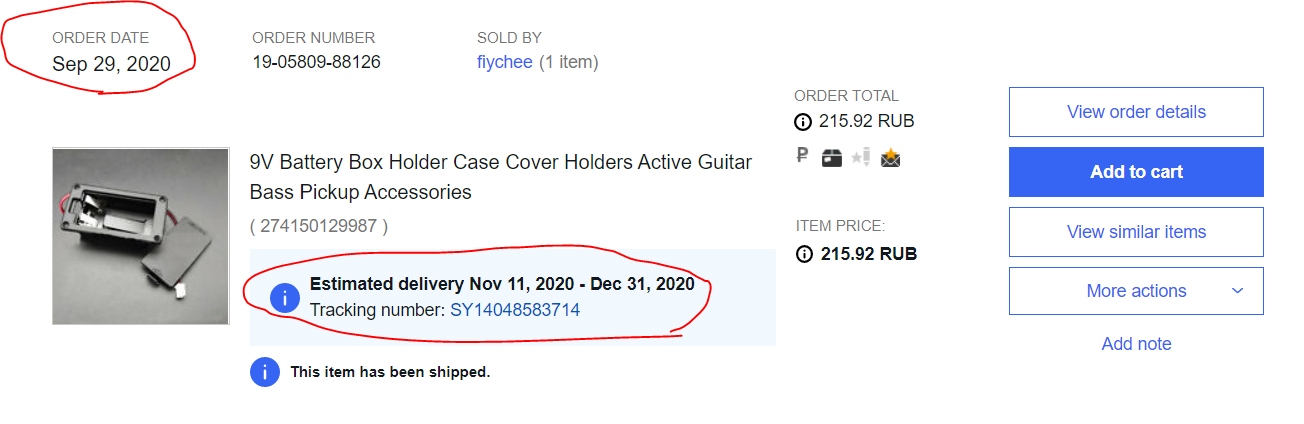Click the order total info icon

802,122
